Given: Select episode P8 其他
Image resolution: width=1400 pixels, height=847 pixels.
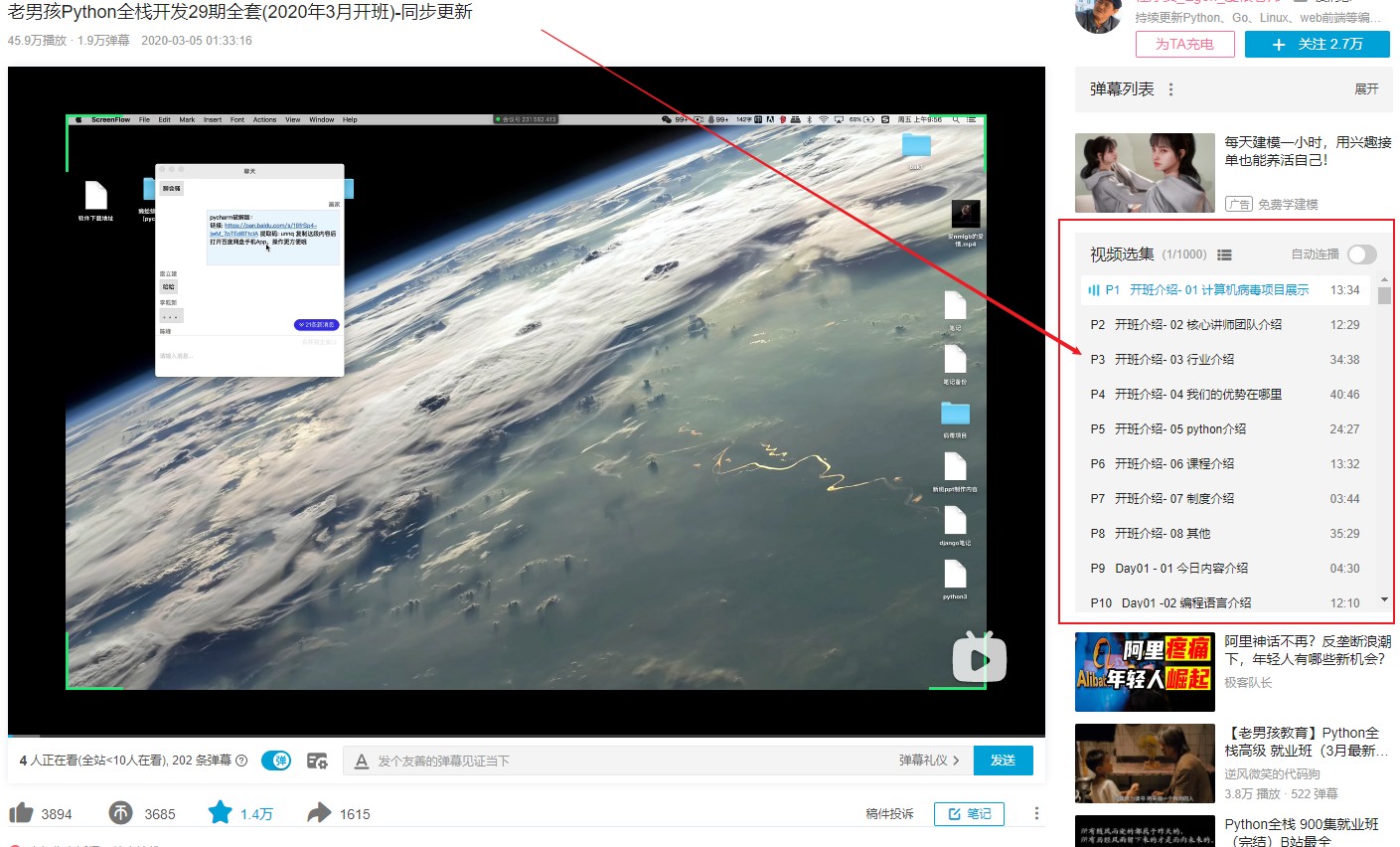Looking at the screenshot, I should tap(1225, 534).
